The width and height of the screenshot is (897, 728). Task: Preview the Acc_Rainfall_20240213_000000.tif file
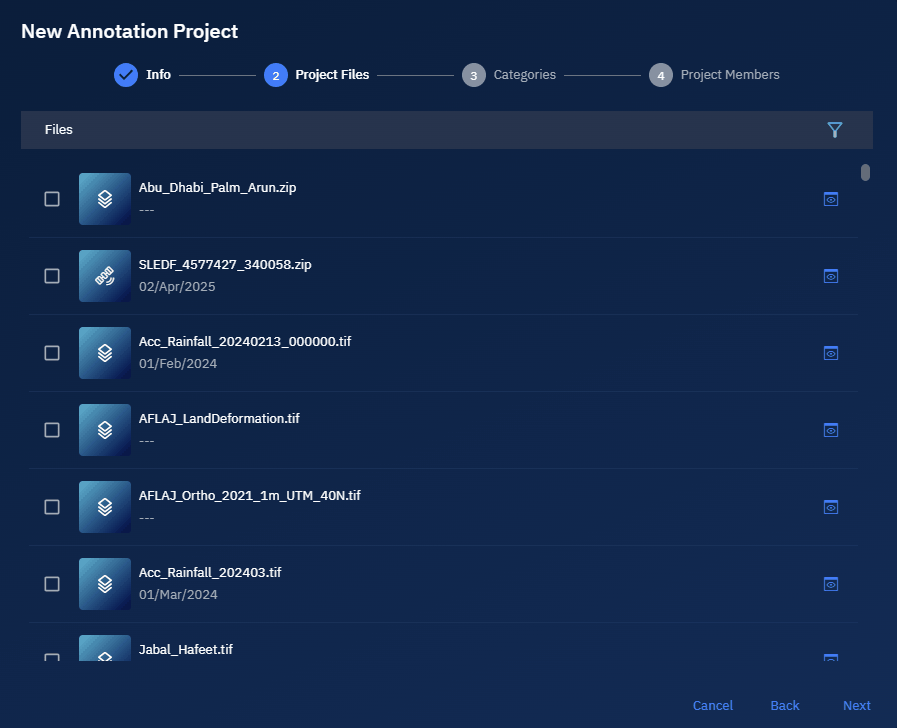point(830,353)
